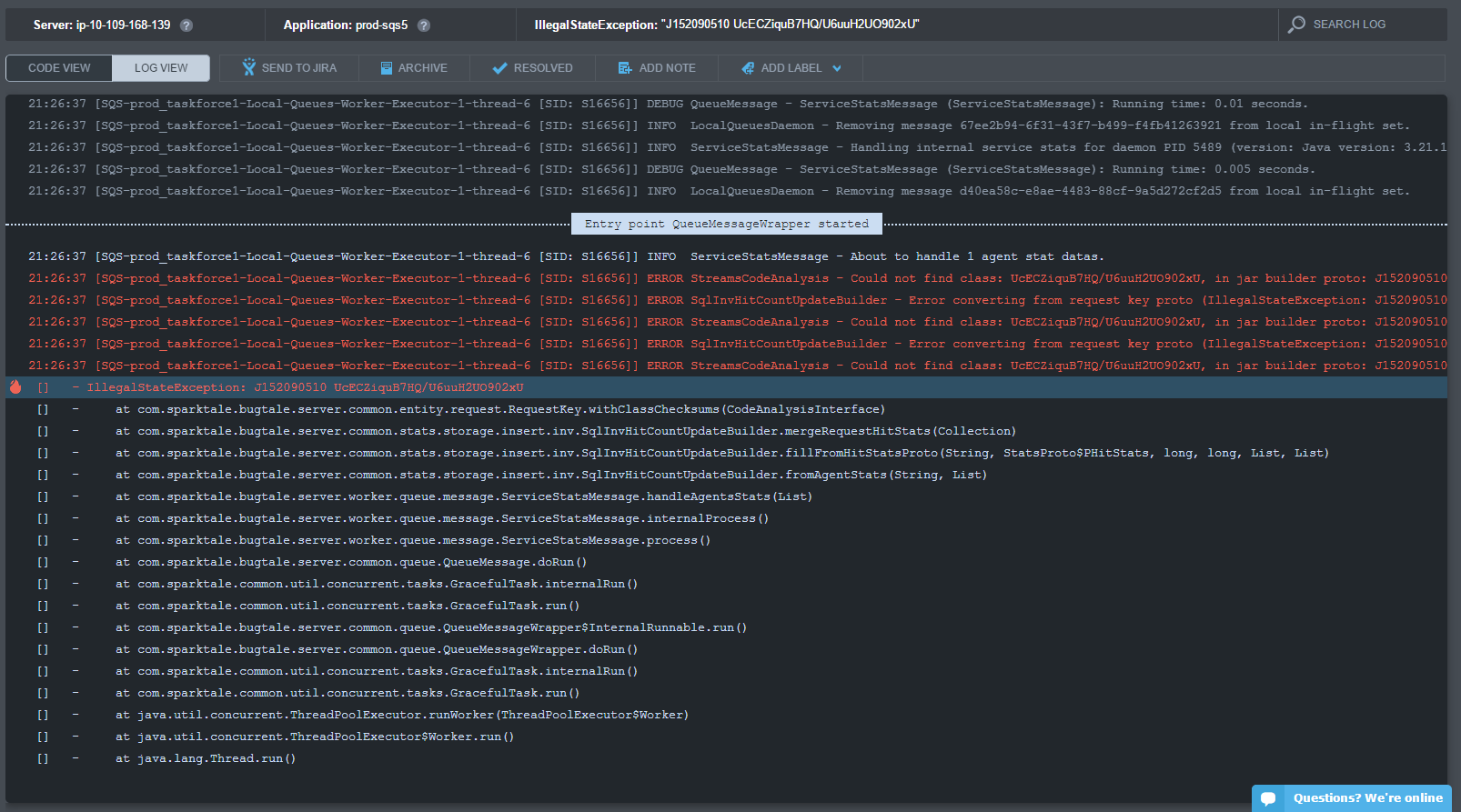Expand brackets on QueueMessageWrapper$InternalRunnable.run frame
This screenshot has width=1461, height=812.
[43, 627]
